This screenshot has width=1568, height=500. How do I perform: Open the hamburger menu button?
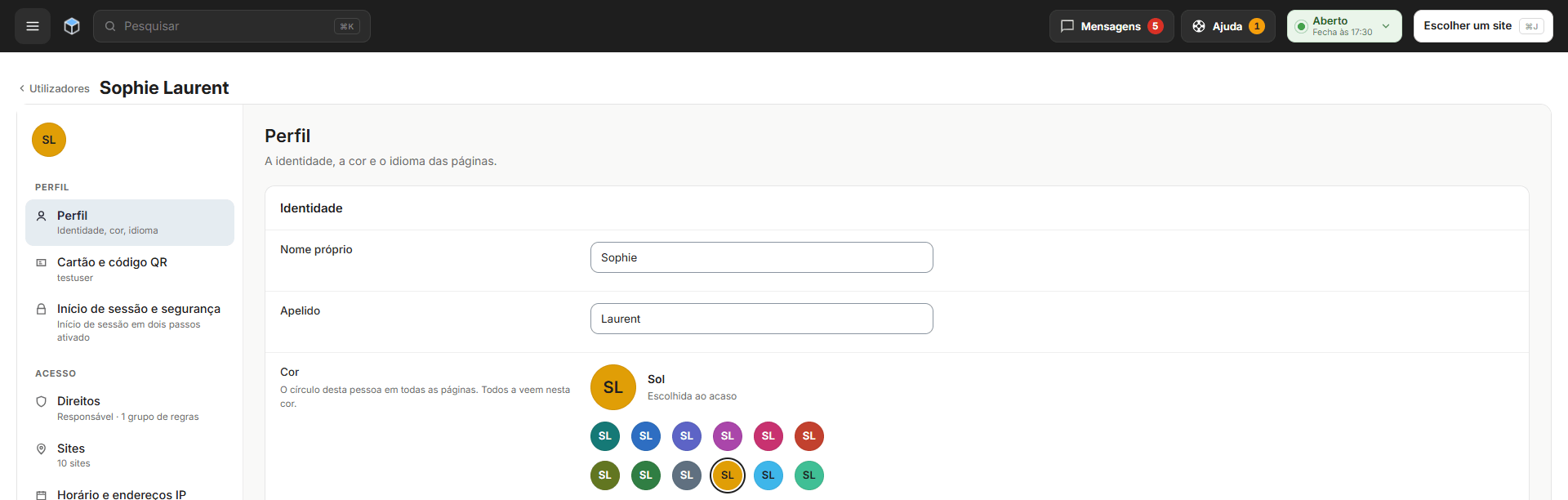click(x=33, y=26)
